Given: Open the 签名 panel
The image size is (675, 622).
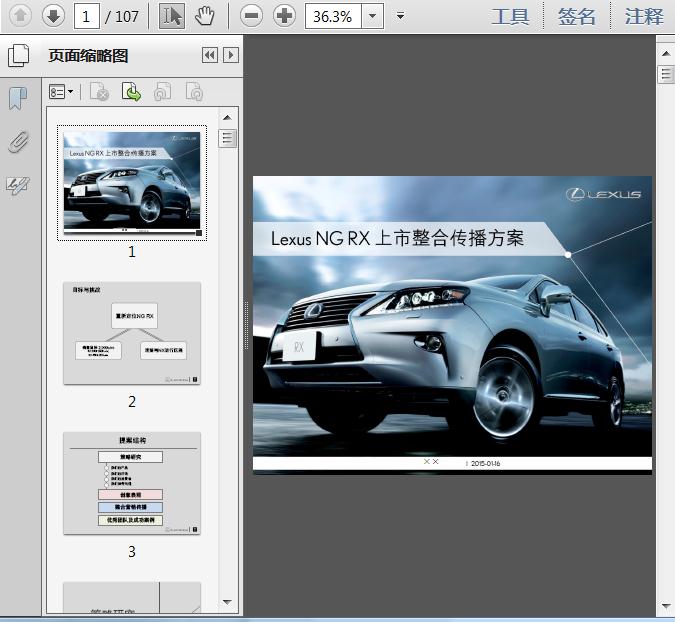Looking at the screenshot, I should 577,16.
